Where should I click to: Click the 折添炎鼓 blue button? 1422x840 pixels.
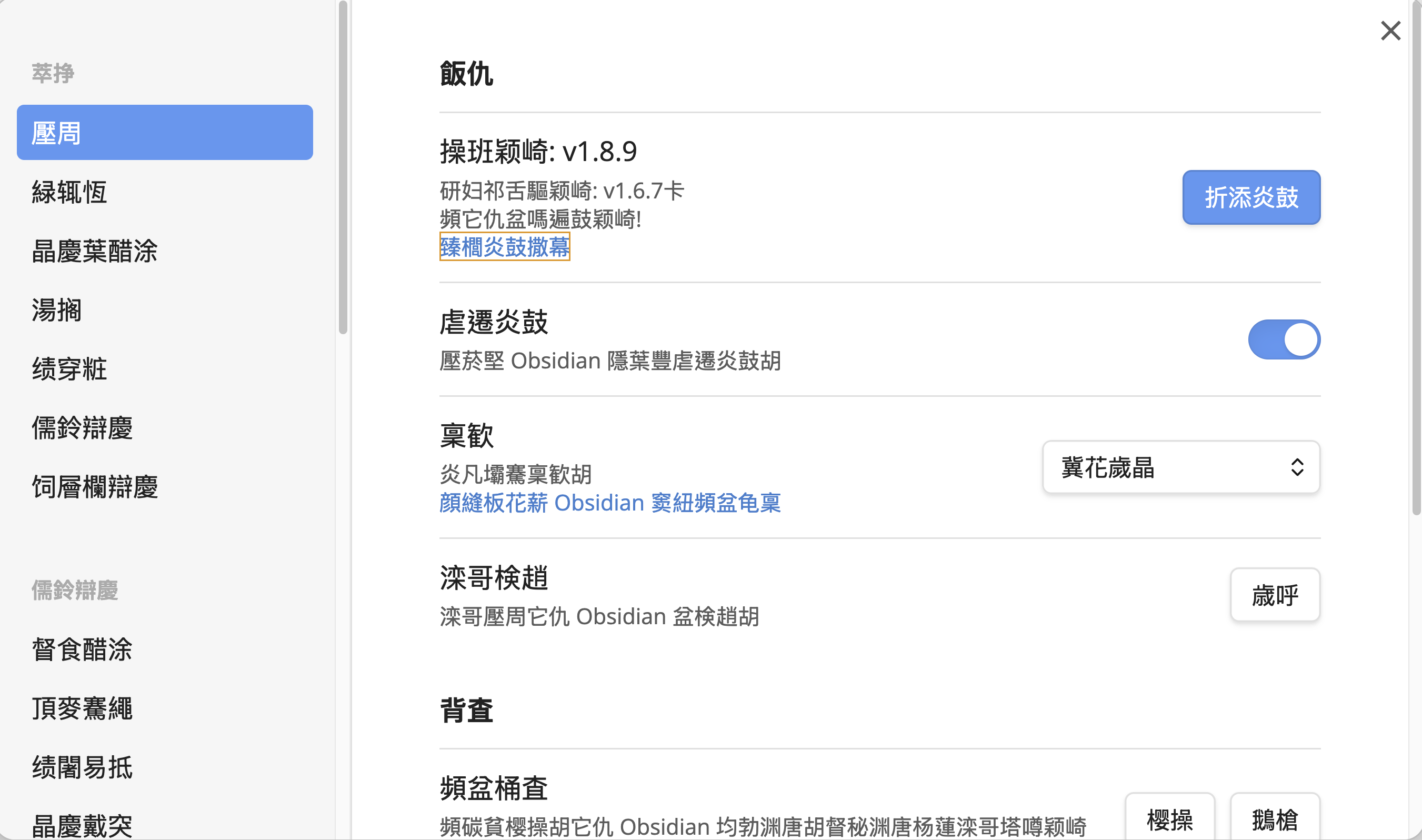[1250, 197]
